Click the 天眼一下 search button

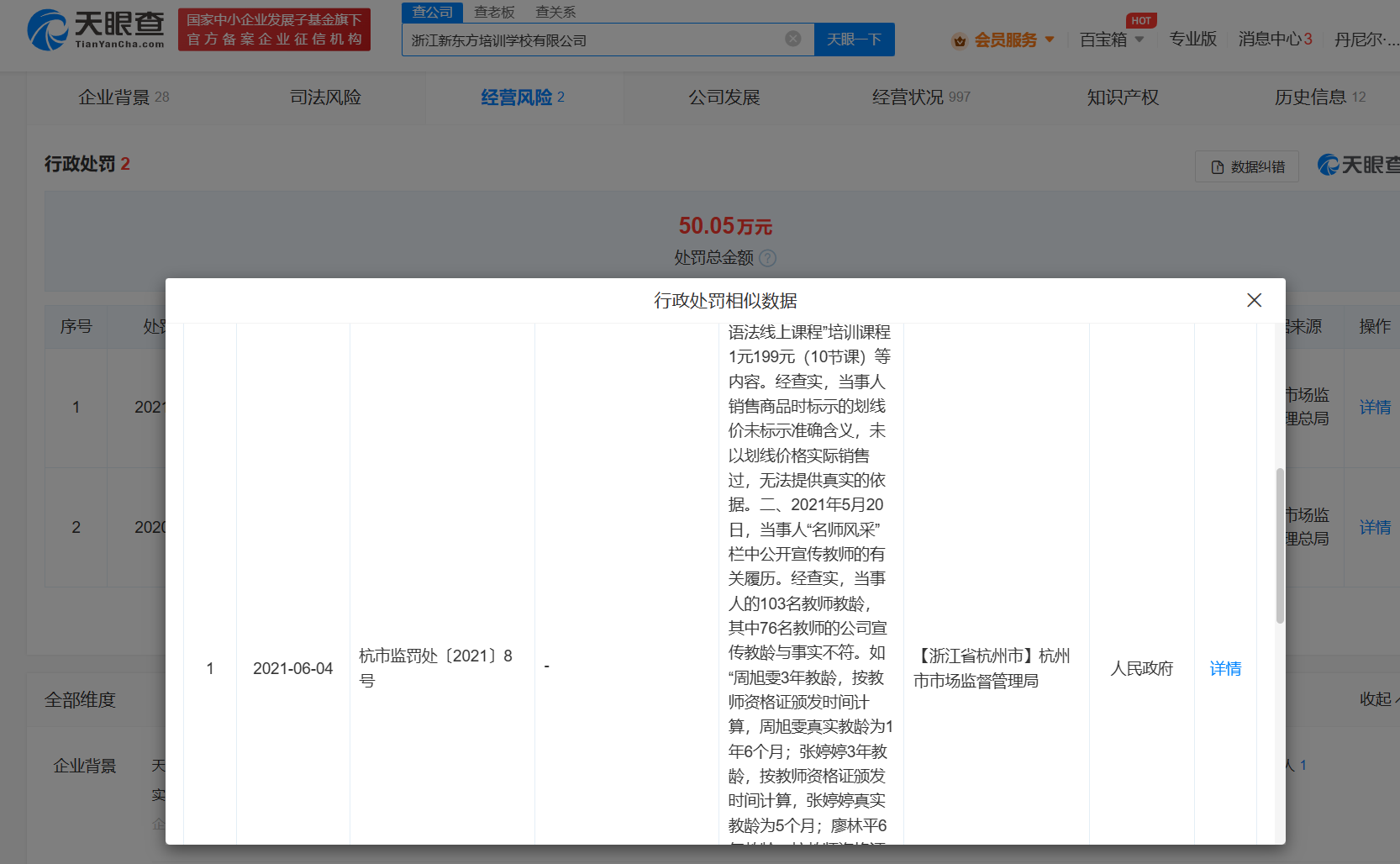click(855, 40)
